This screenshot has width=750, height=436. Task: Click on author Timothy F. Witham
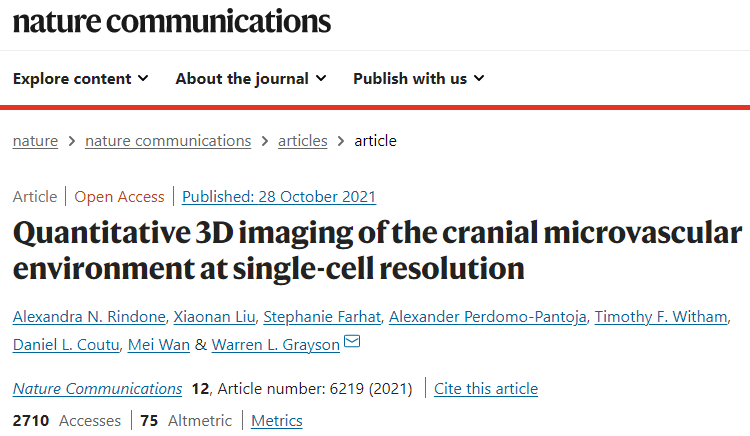click(661, 316)
